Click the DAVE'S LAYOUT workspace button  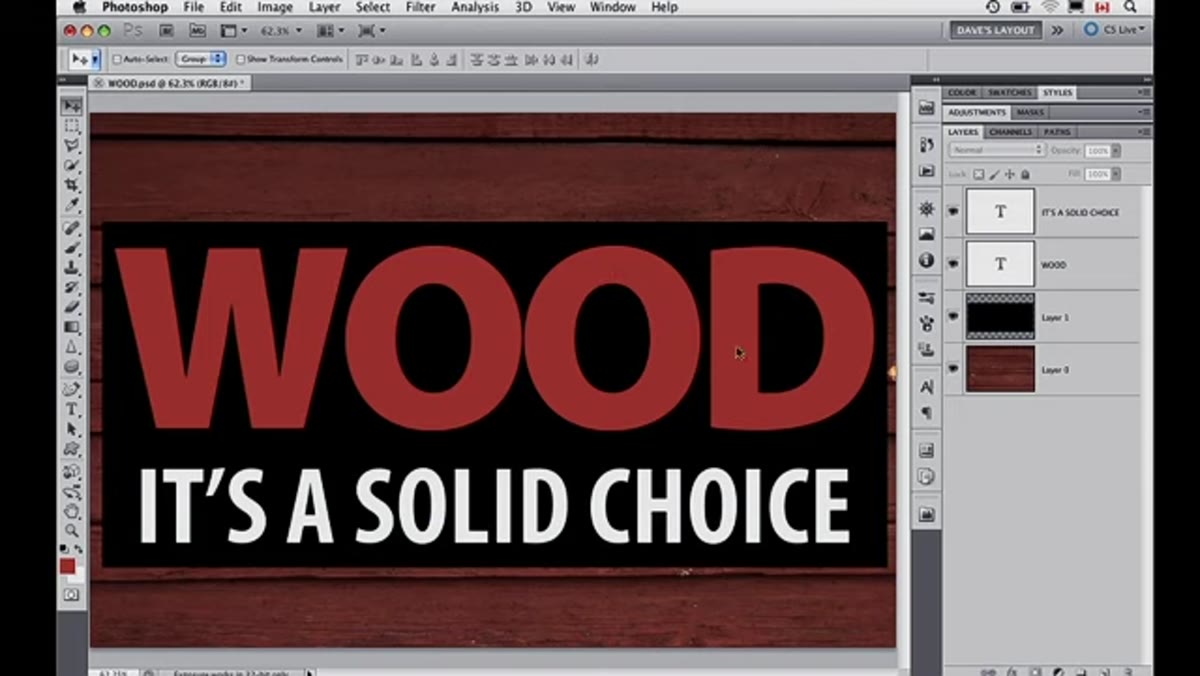tap(995, 30)
